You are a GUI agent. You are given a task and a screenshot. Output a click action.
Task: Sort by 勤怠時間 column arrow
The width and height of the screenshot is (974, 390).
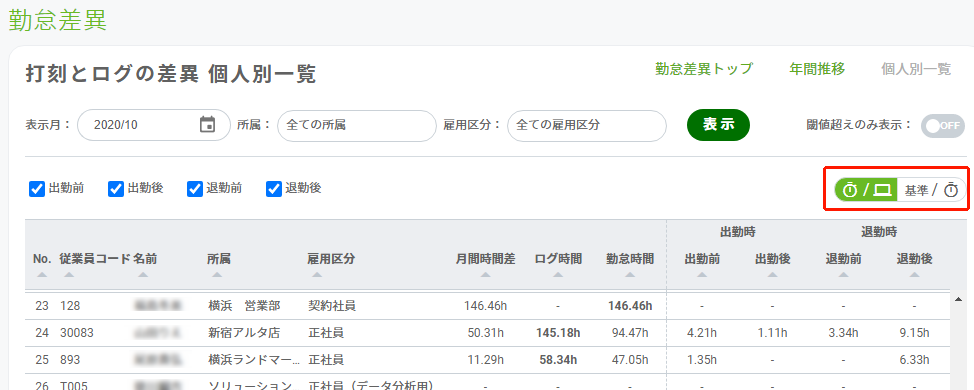click(x=630, y=274)
